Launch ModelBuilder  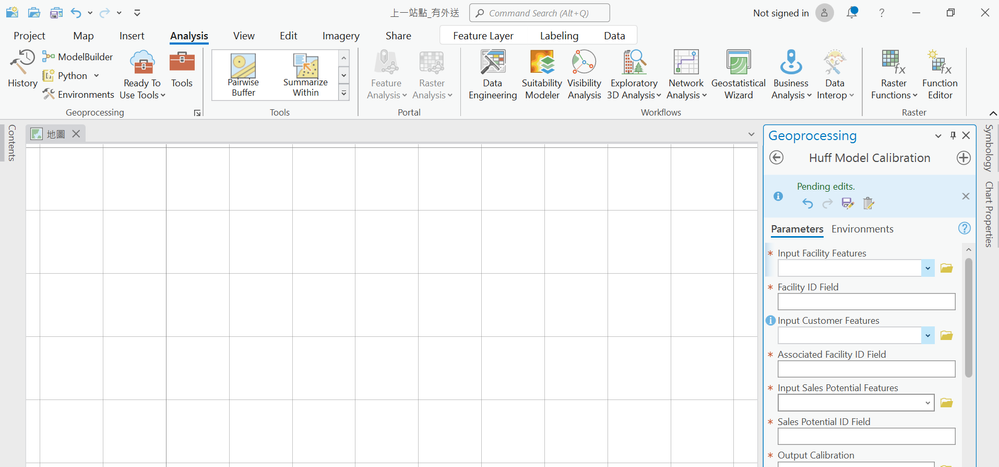click(x=78, y=57)
